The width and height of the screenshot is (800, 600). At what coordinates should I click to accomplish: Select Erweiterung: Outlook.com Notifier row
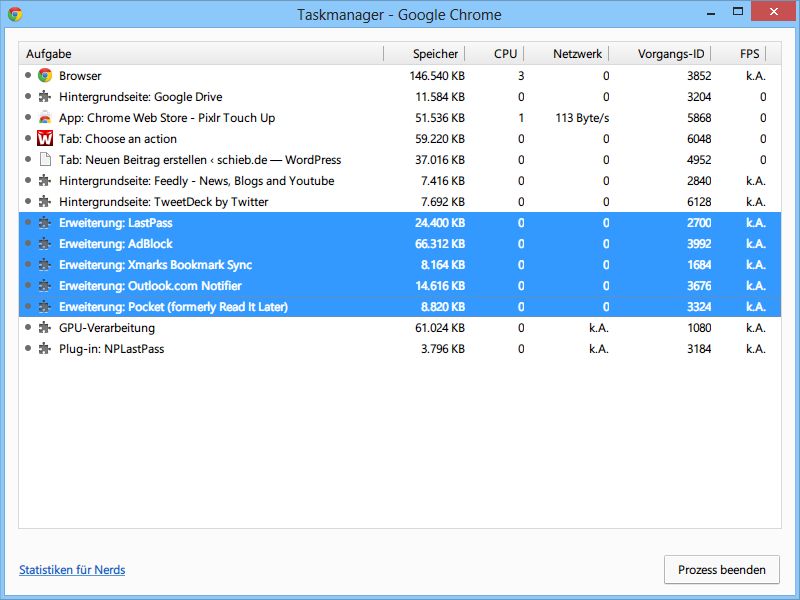(x=400, y=285)
